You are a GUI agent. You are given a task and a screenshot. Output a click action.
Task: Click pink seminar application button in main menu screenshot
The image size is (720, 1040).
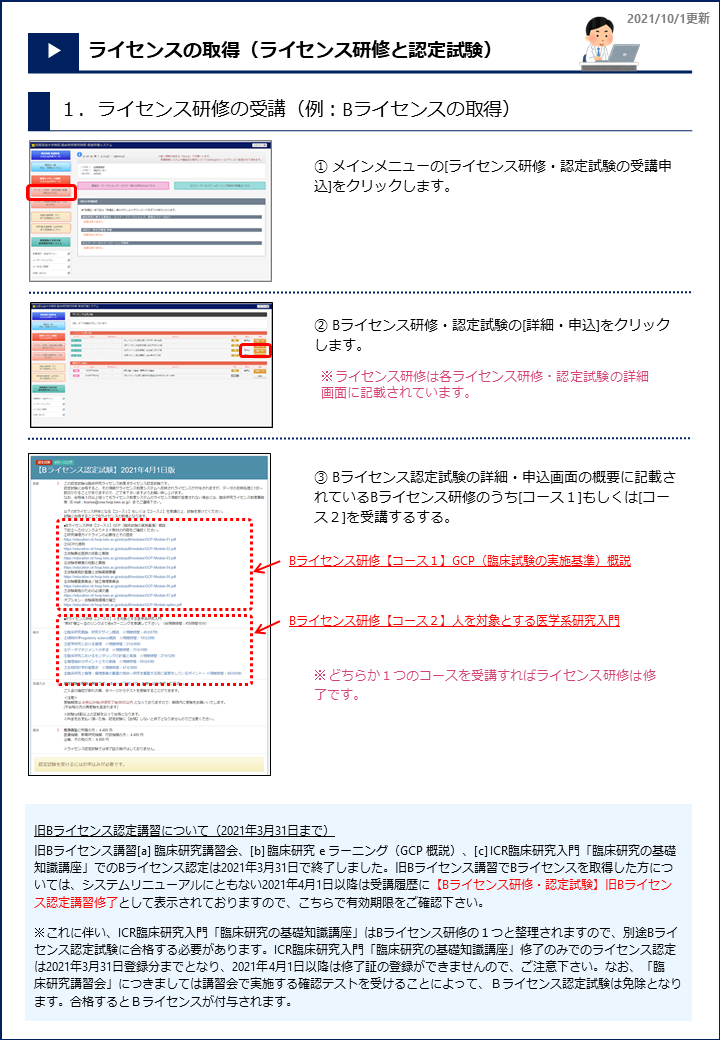coord(123,186)
